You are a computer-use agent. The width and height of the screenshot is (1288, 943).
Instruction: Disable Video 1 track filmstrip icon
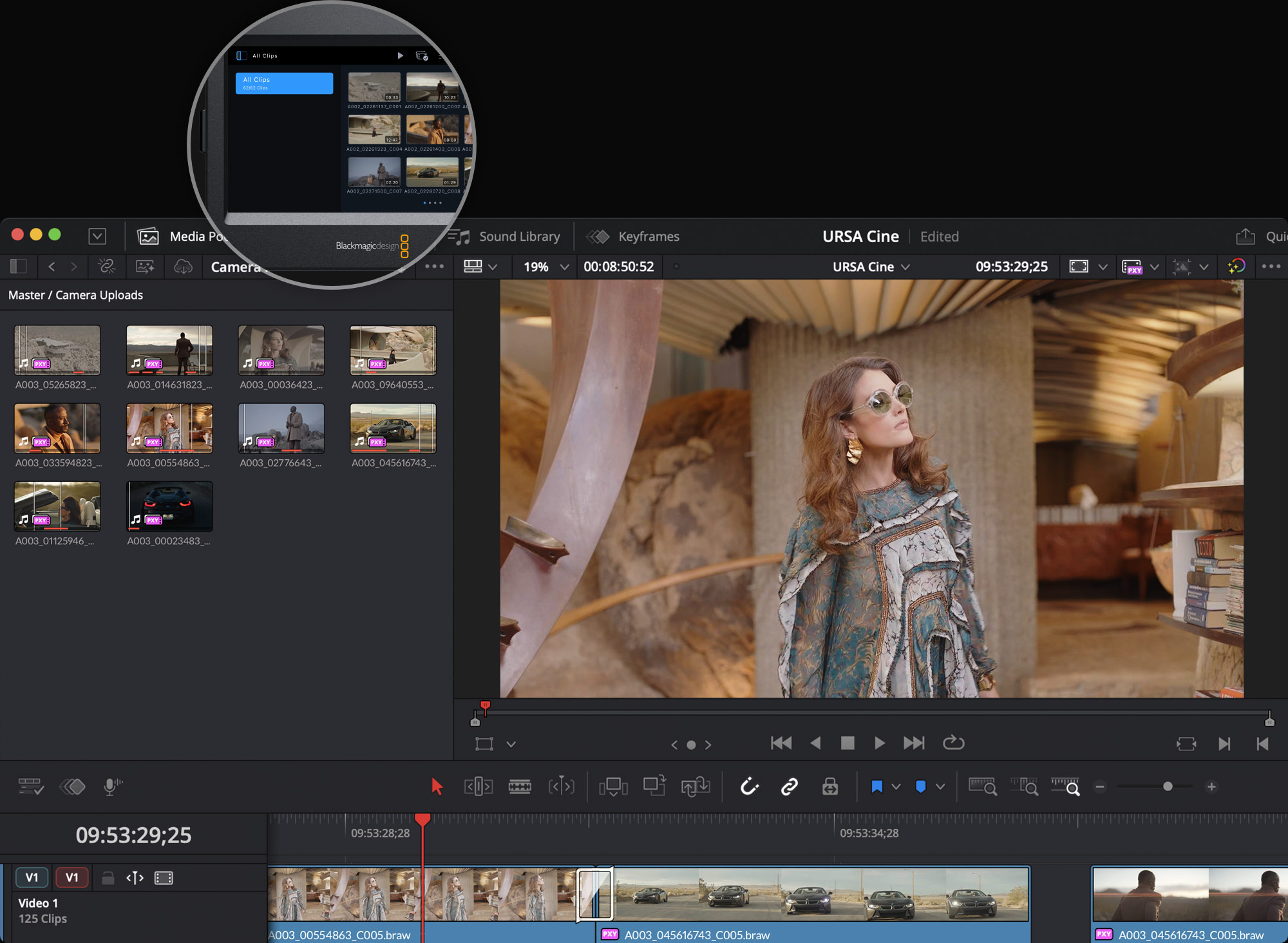[x=164, y=878]
